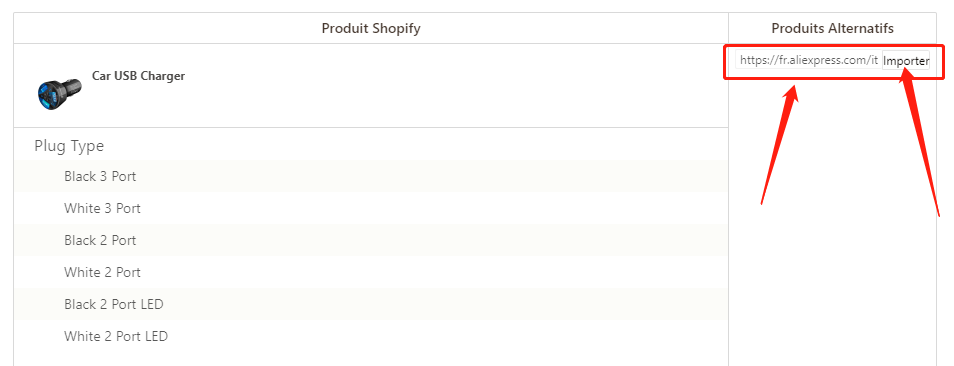Click the word LED in Black 2 Port LED
This screenshot has width=954, height=366.
tap(151, 304)
